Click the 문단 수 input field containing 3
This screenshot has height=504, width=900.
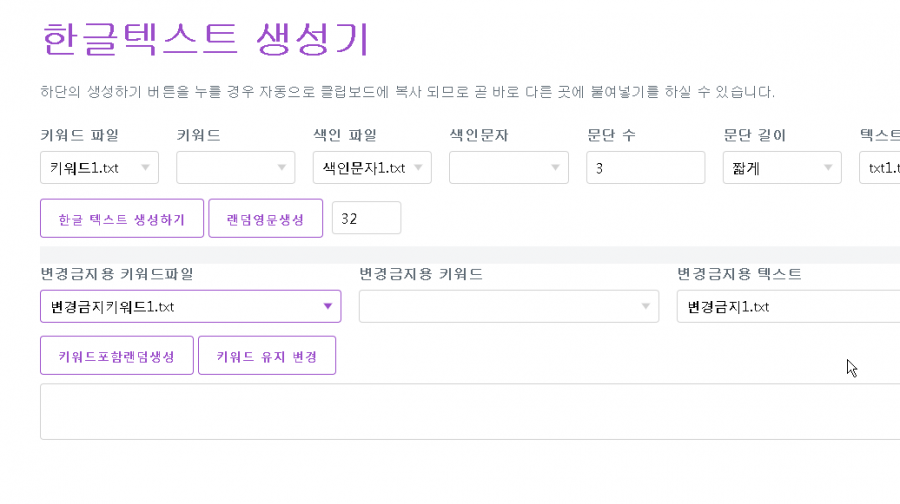(646, 168)
